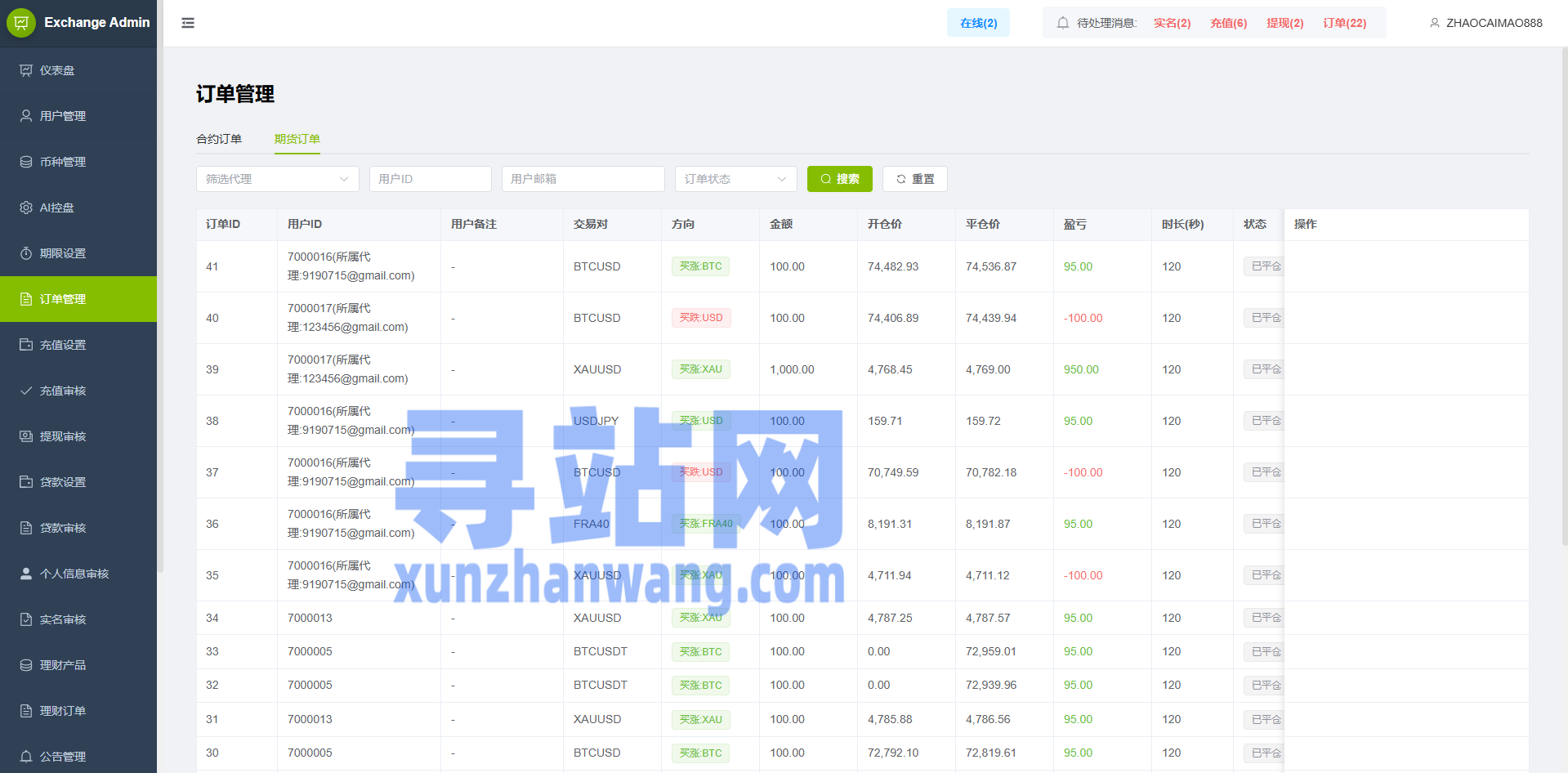The image size is (1568, 773).
Task: Click the 已平仓 status in order 41
Action: point(1264,266)
